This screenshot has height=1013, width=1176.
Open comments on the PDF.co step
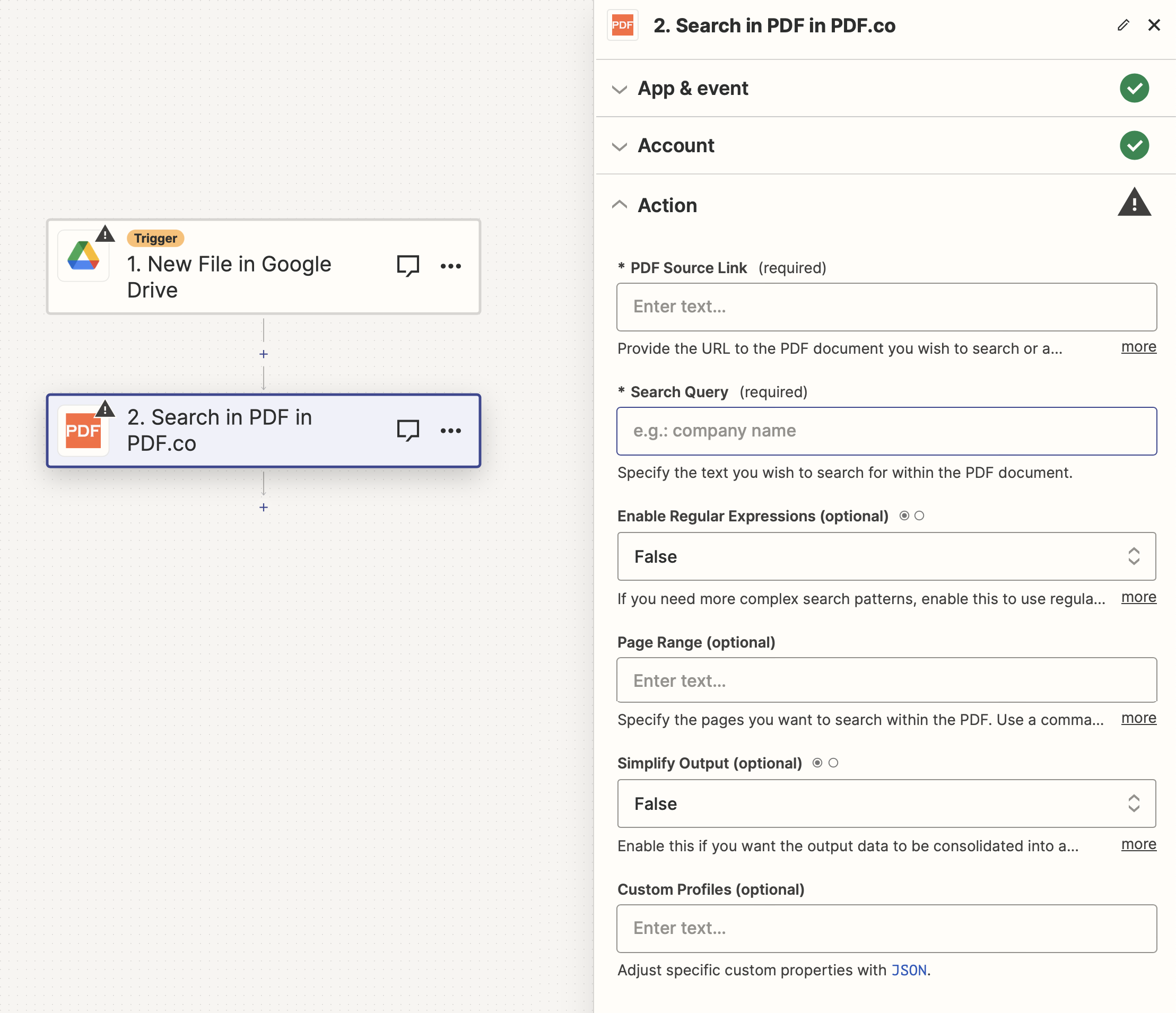point(407,430)
